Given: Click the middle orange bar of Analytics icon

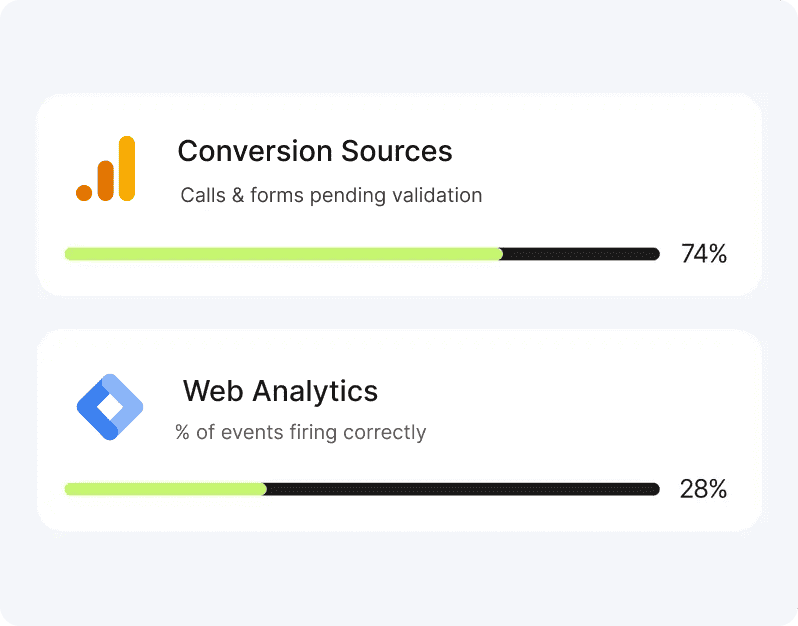Looking at the screenshot, I should [x=105, y=180].
